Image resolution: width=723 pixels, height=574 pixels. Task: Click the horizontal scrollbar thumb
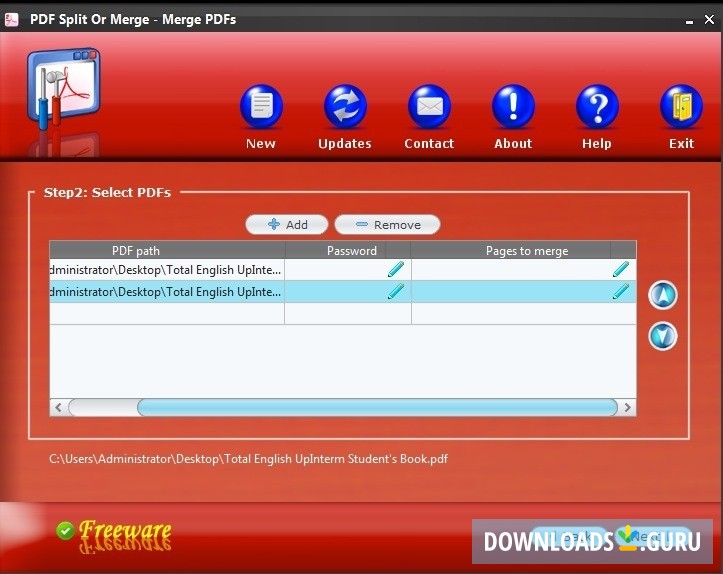377,408
